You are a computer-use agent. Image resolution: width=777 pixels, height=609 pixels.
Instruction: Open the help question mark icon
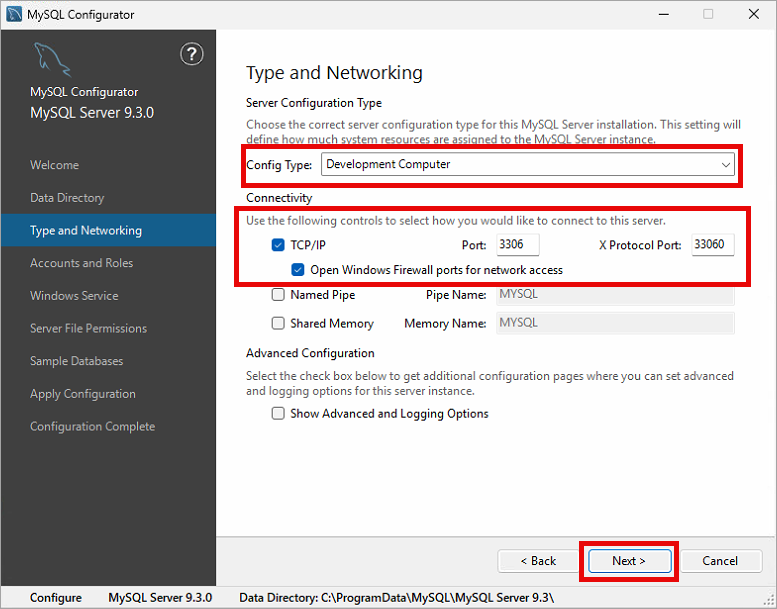[x=192, y=54]
